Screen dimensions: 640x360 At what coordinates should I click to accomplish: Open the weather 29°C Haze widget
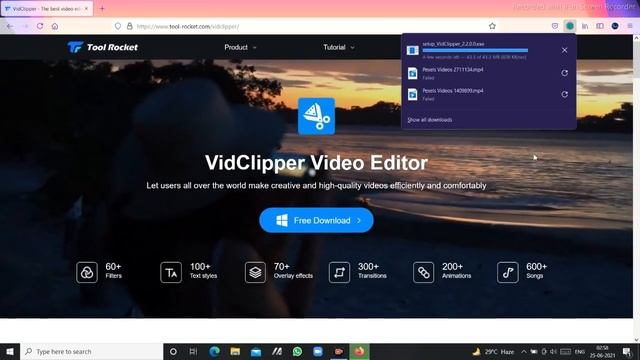pyautogui.click(x=493, y=351)
